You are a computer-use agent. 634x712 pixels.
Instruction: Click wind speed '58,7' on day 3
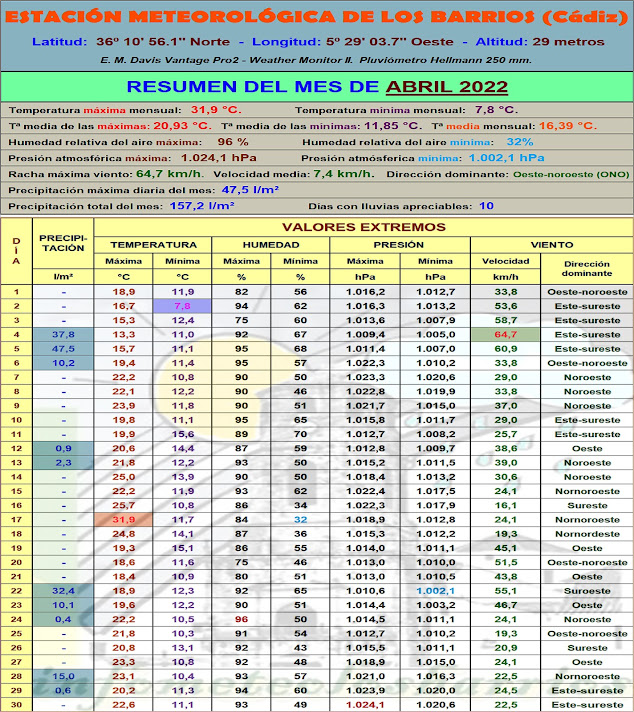505,320
